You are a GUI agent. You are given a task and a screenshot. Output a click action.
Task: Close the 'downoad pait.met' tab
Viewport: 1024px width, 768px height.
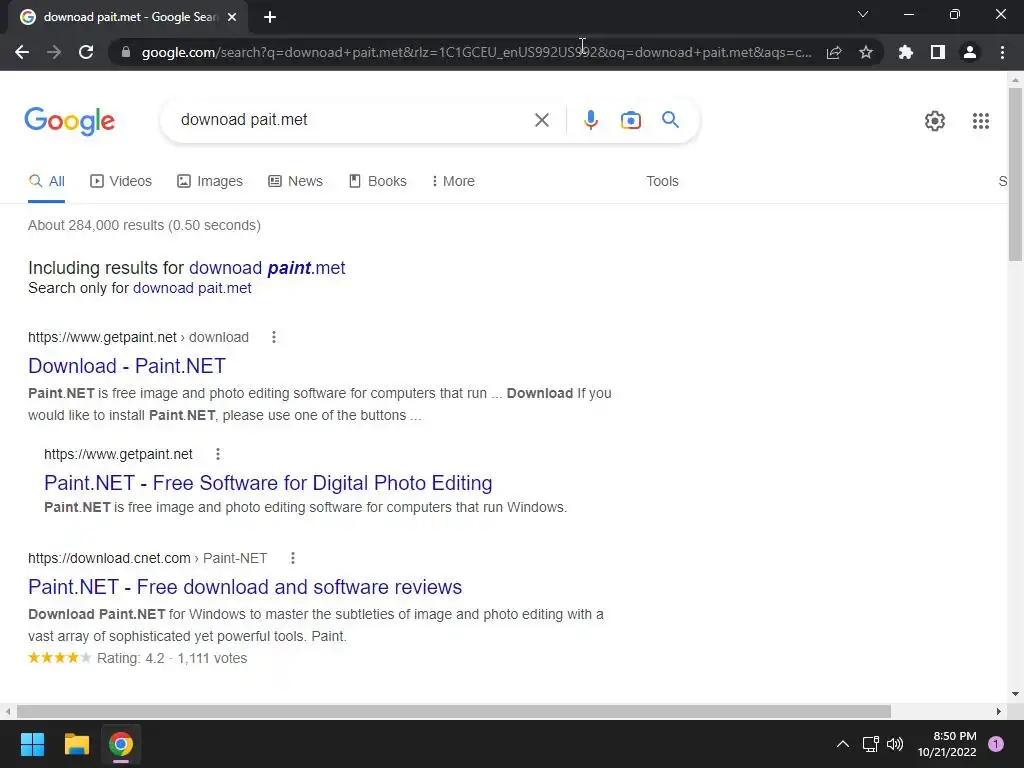coord(232,17)
